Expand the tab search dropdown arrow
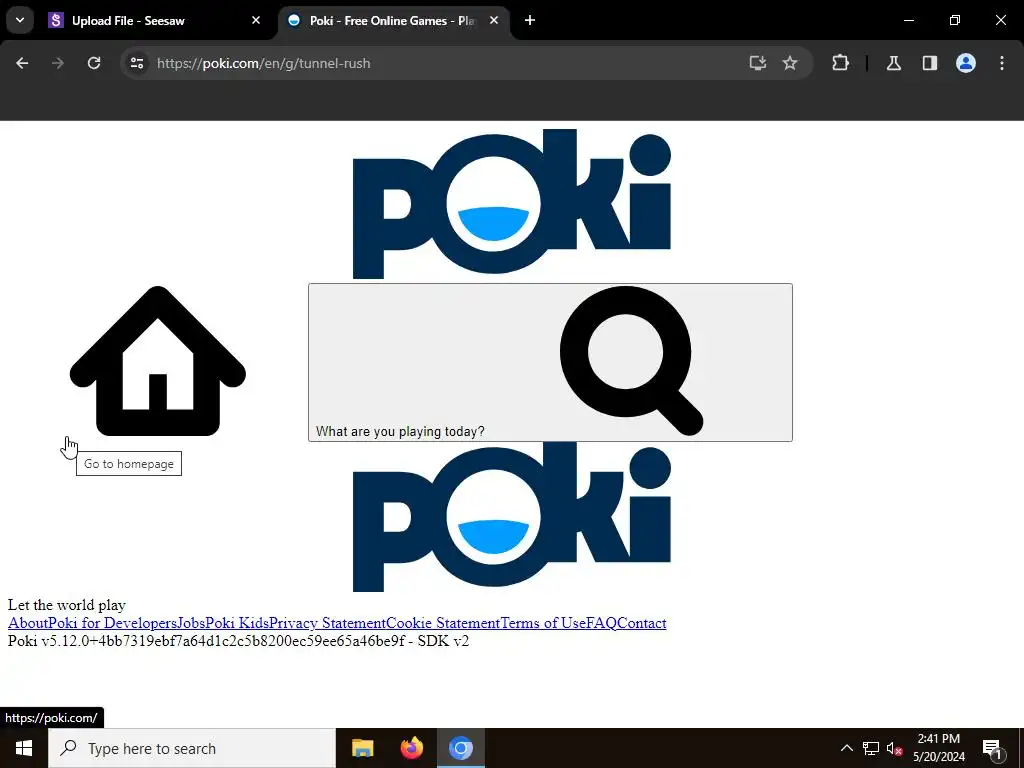 (20, 20)
